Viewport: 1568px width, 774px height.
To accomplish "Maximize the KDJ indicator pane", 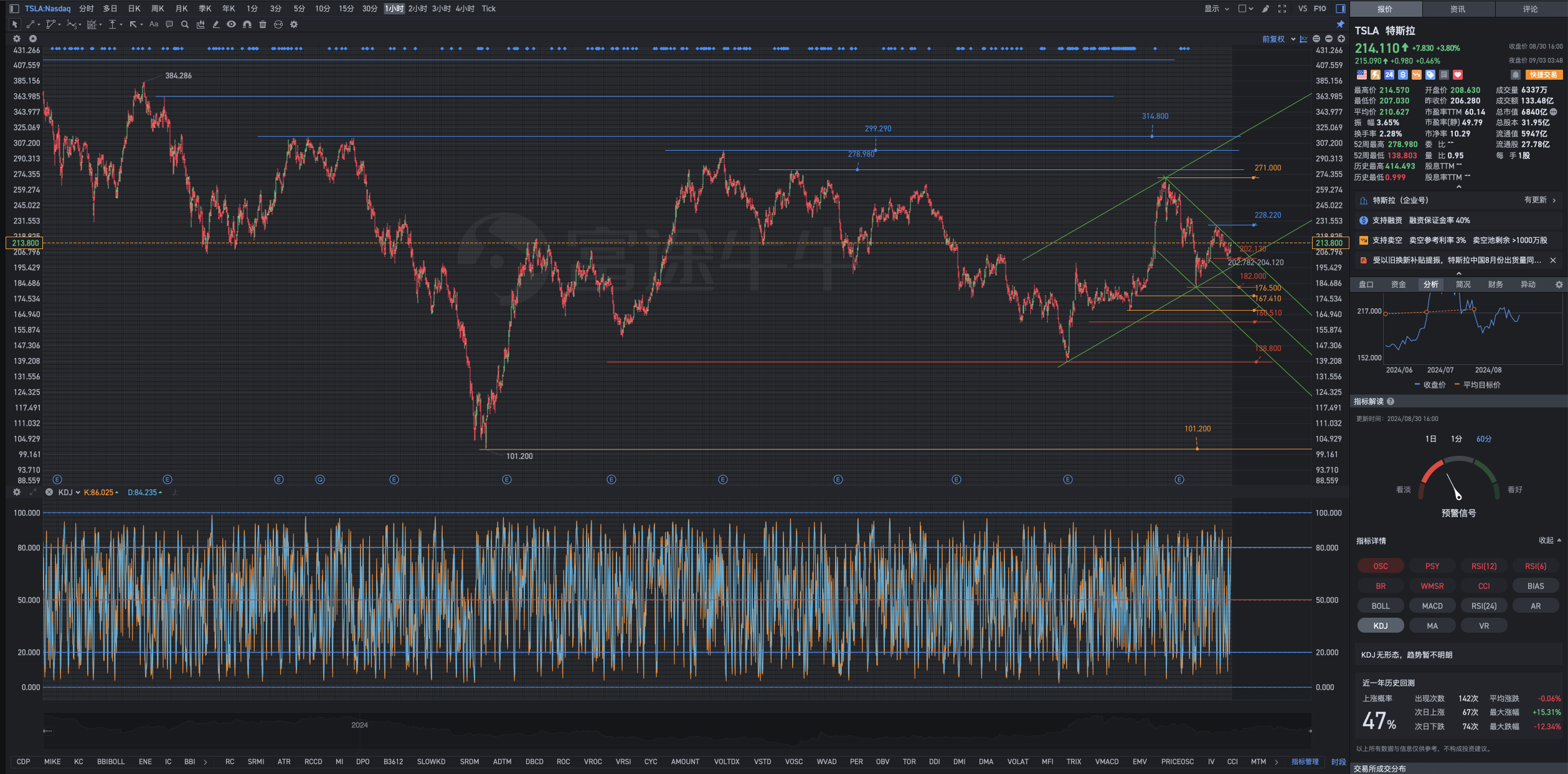I will [33, 492].
